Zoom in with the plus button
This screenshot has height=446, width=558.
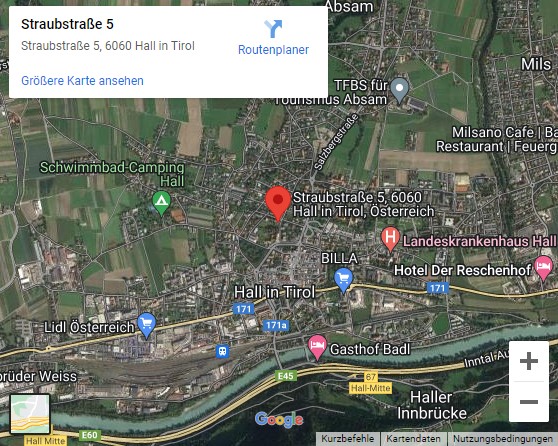point(529,361)
